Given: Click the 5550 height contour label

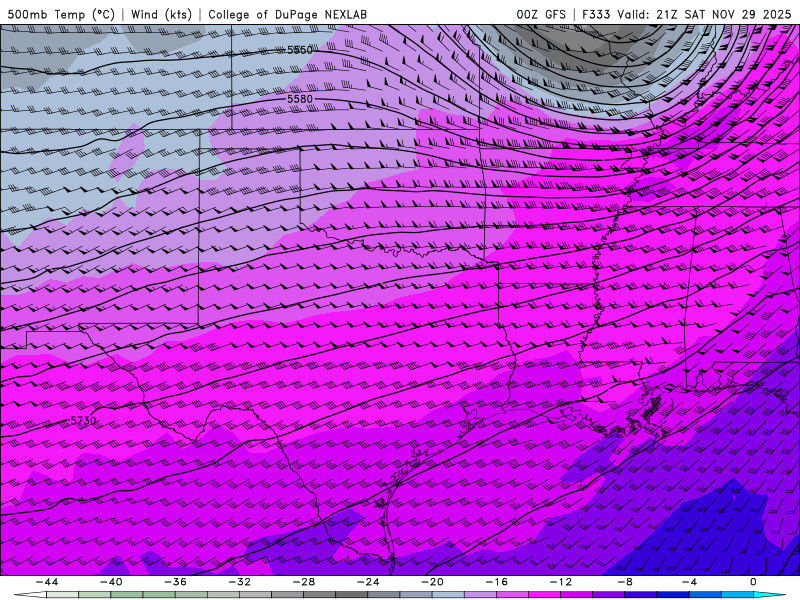Looking at the screenshot, I should tap(299, 50).
